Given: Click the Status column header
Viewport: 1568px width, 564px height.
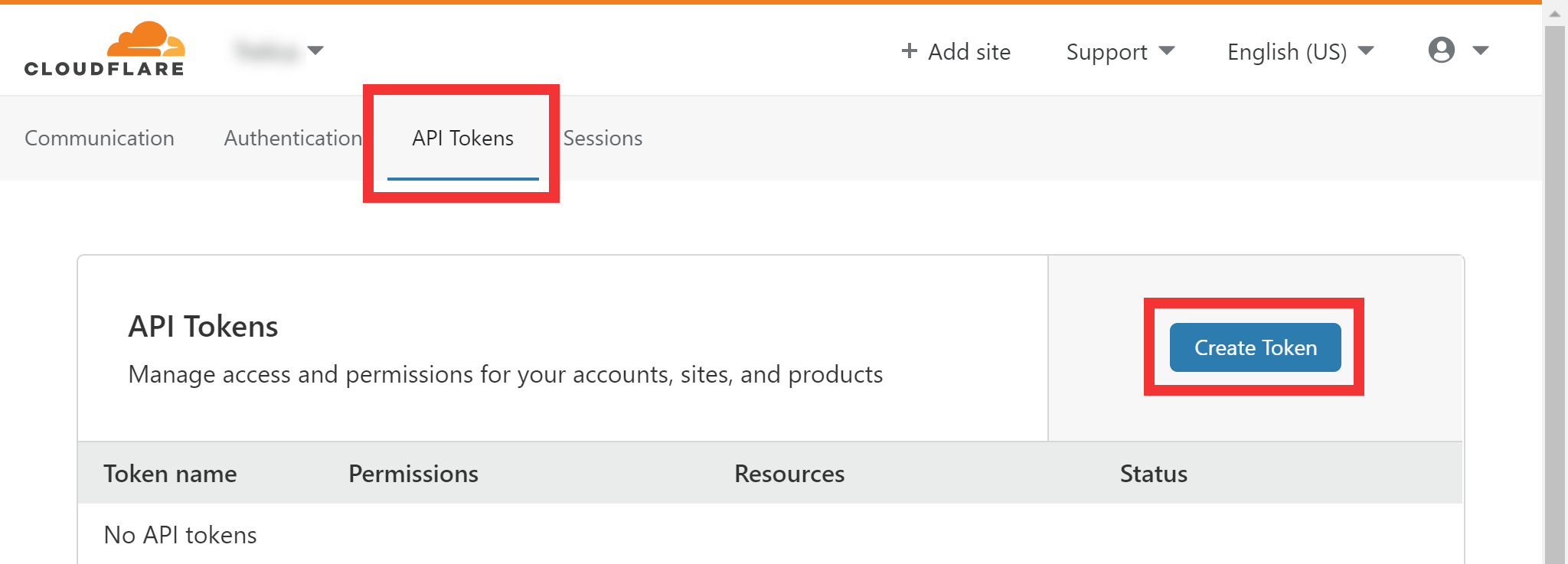Looking at the screenshot, I should pyautogui.click(x=1154, y=474).
